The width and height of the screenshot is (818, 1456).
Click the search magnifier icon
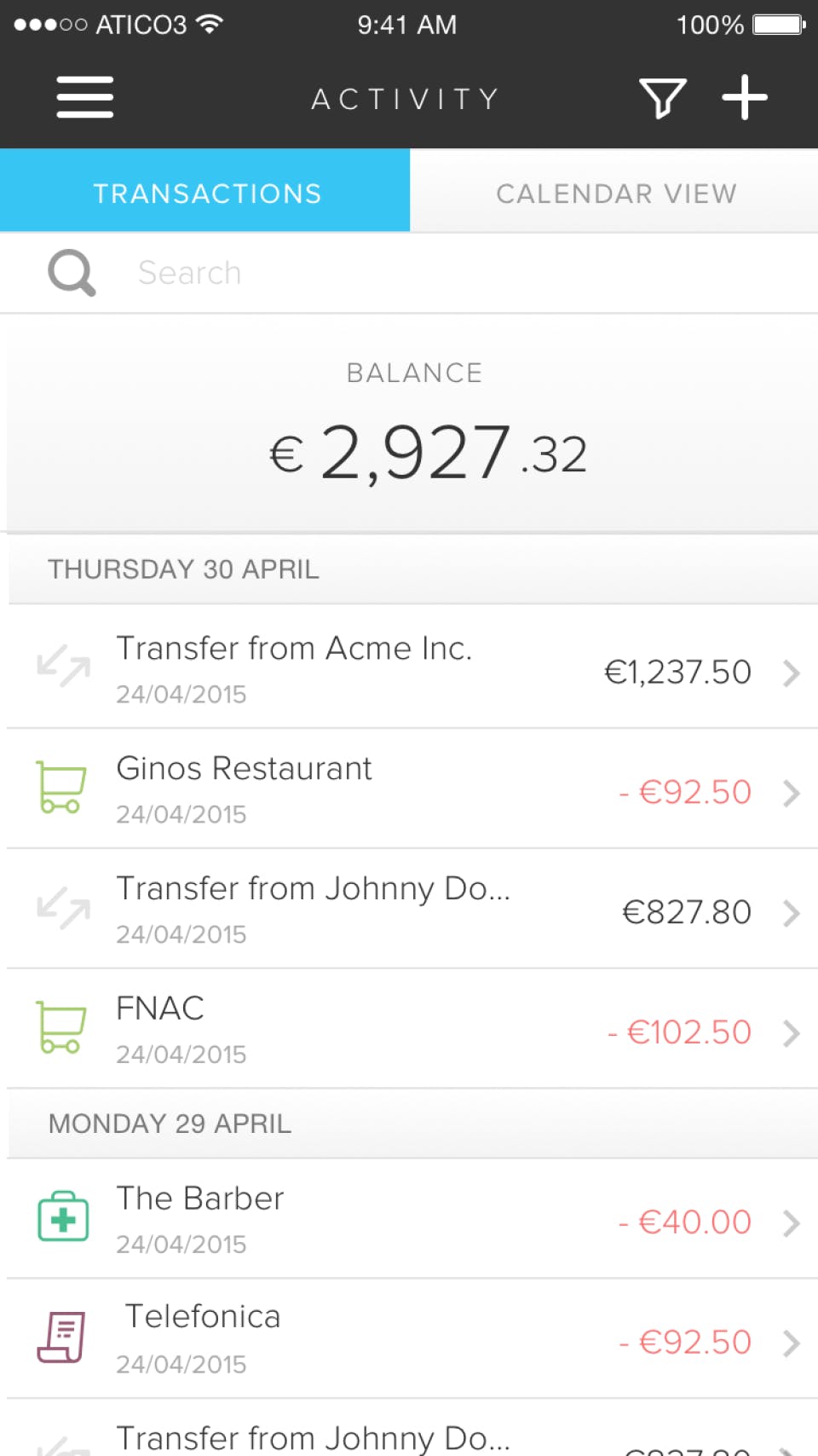click(72, 273)
